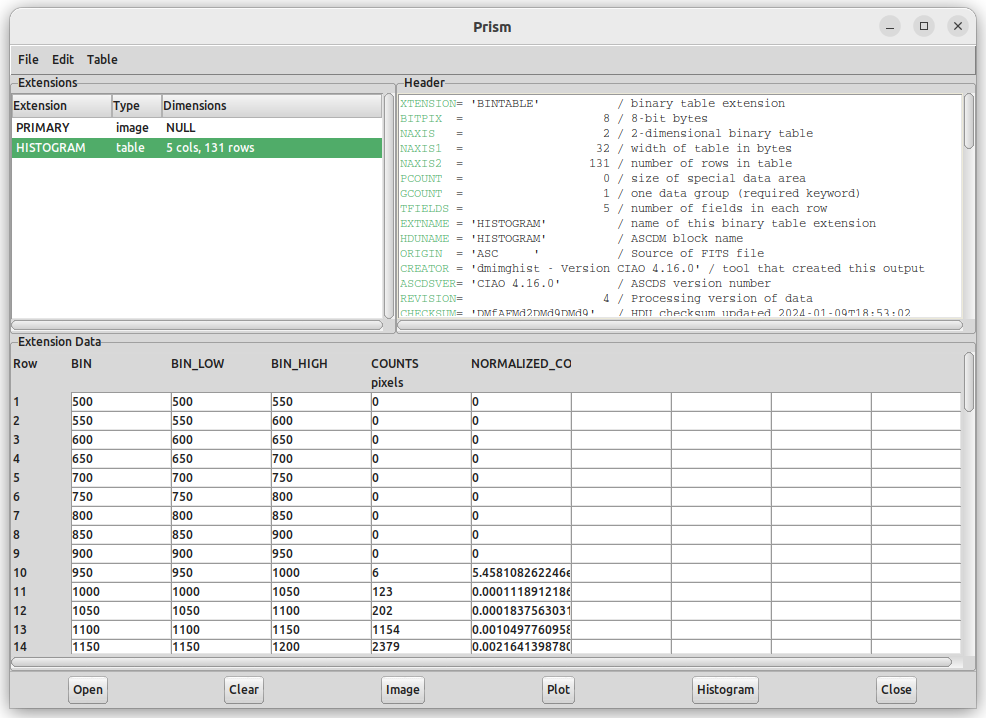Image resolution: width=986 pixels, height=718 pixels.
Task: Select COUNTS cell showing 1154
Action: click(x=420, y=630)
